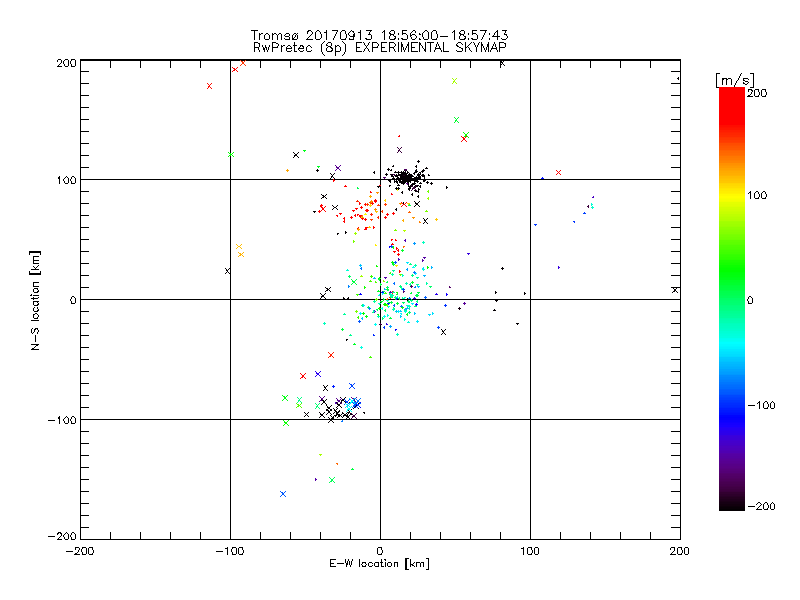Image resolution: width=800 pixels, height=600 pixels.
Task: Click the y-axis '0' tick label
Action: point(72,301)
